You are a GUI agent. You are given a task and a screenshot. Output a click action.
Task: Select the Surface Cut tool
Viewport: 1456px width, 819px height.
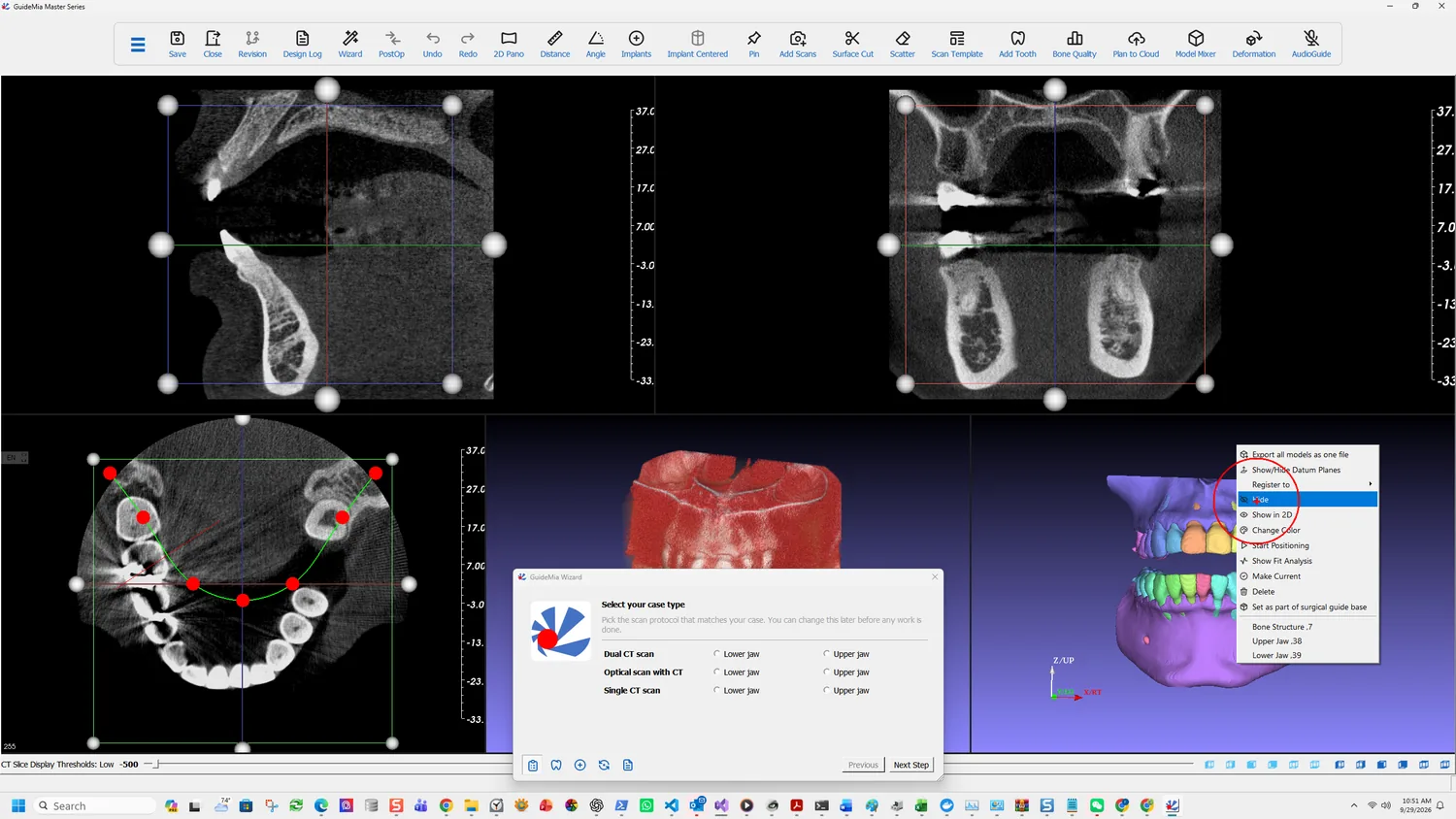click(x=853, y=44)
